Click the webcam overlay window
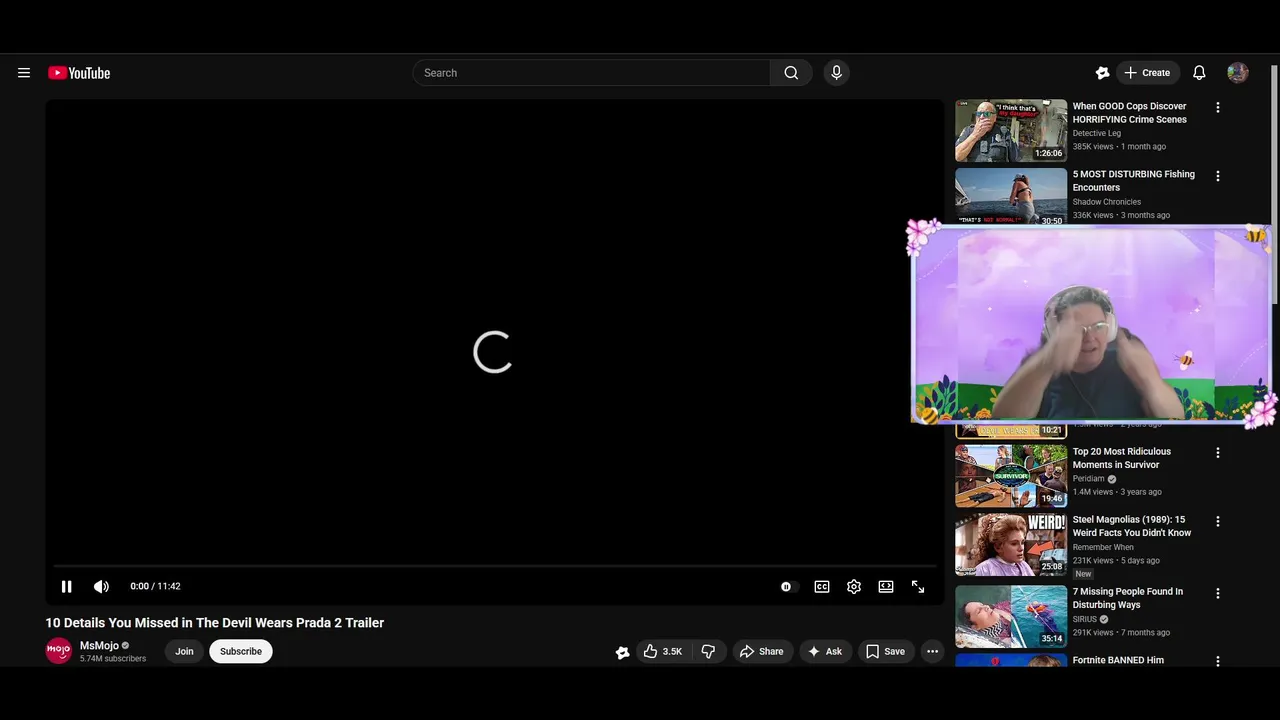 [1092, 324]
